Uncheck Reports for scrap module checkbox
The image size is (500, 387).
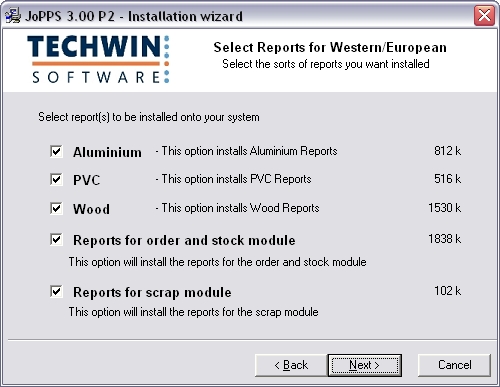56,291
